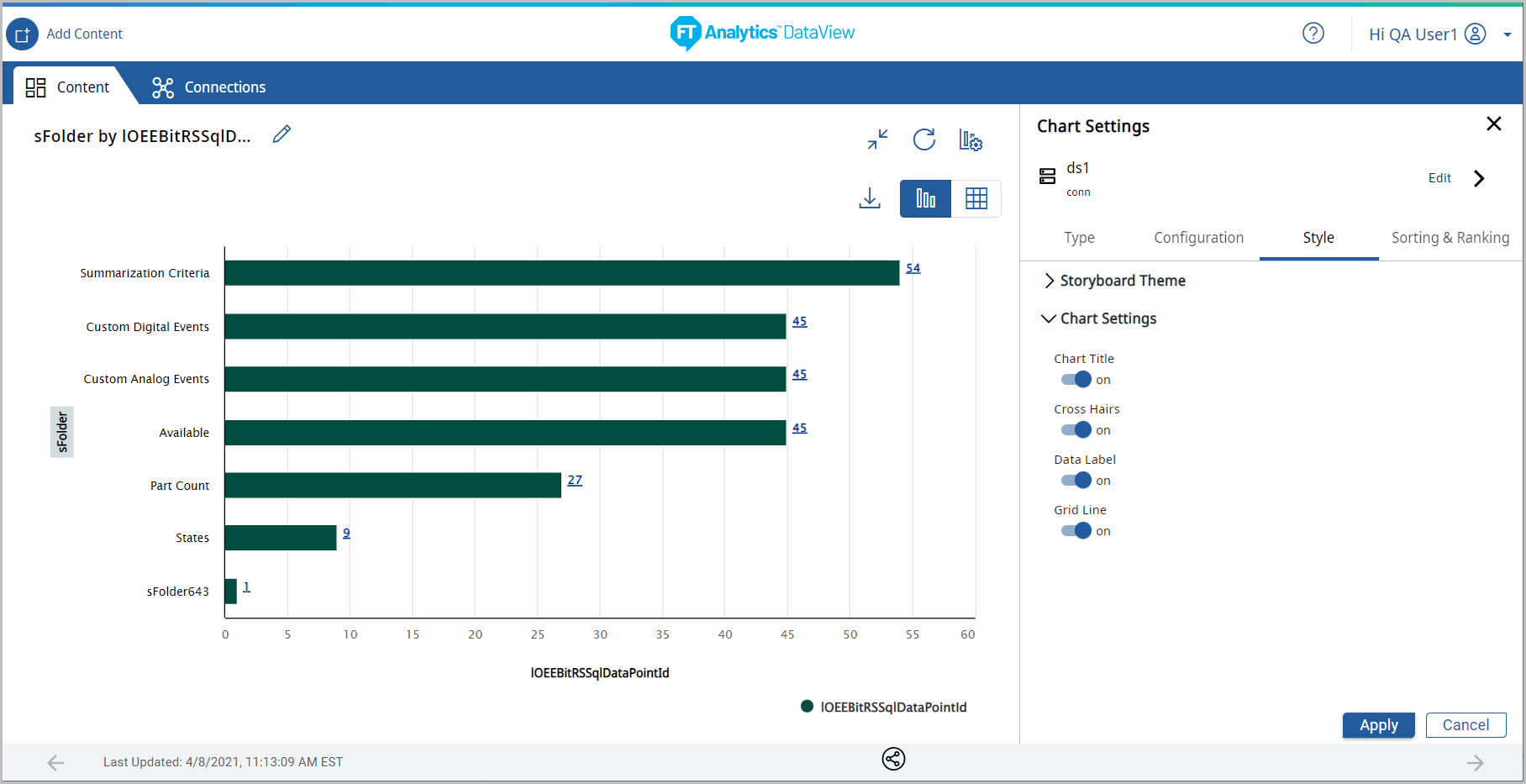1526x784 pixels.
Task: Download the chart
Action: click(x=870, y=198)
